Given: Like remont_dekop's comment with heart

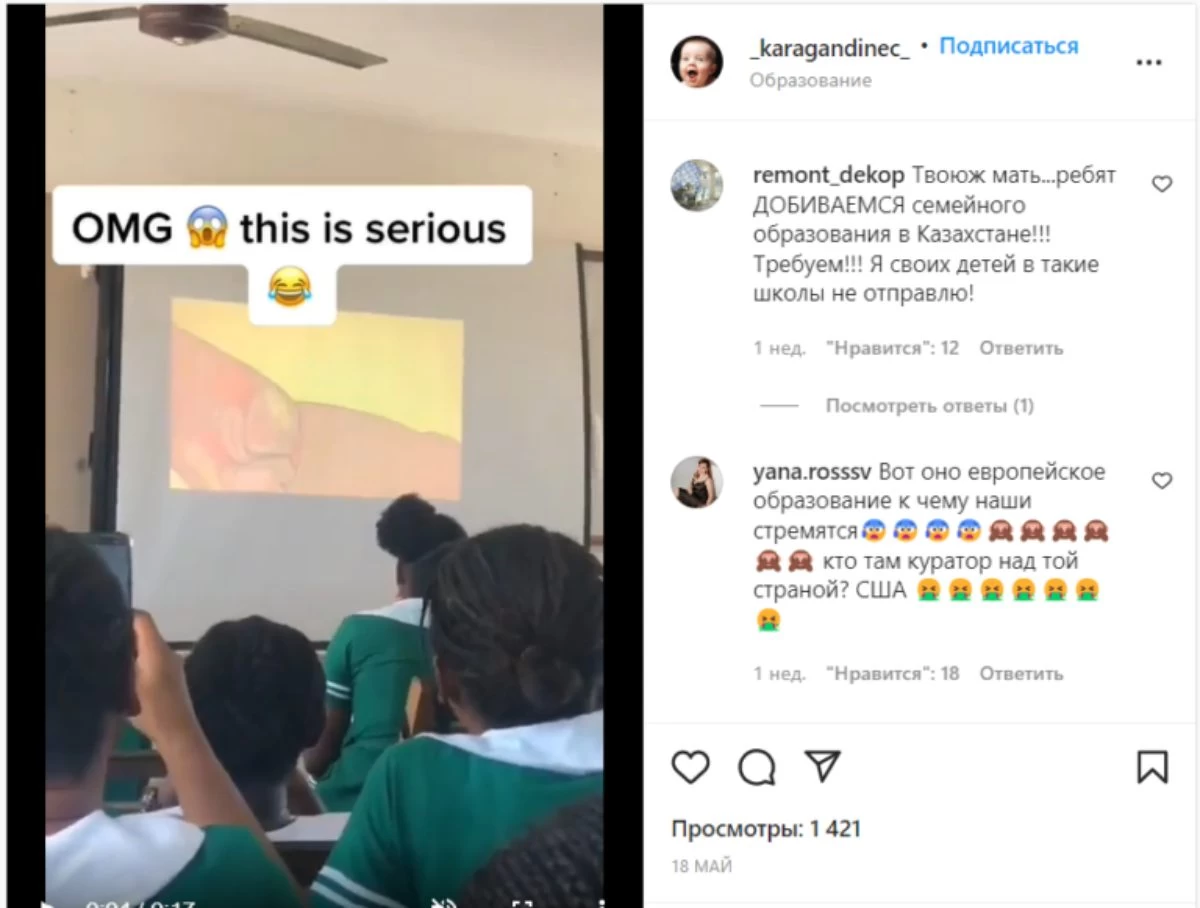Looking at the screenshot, I should tap(1162, 184).
